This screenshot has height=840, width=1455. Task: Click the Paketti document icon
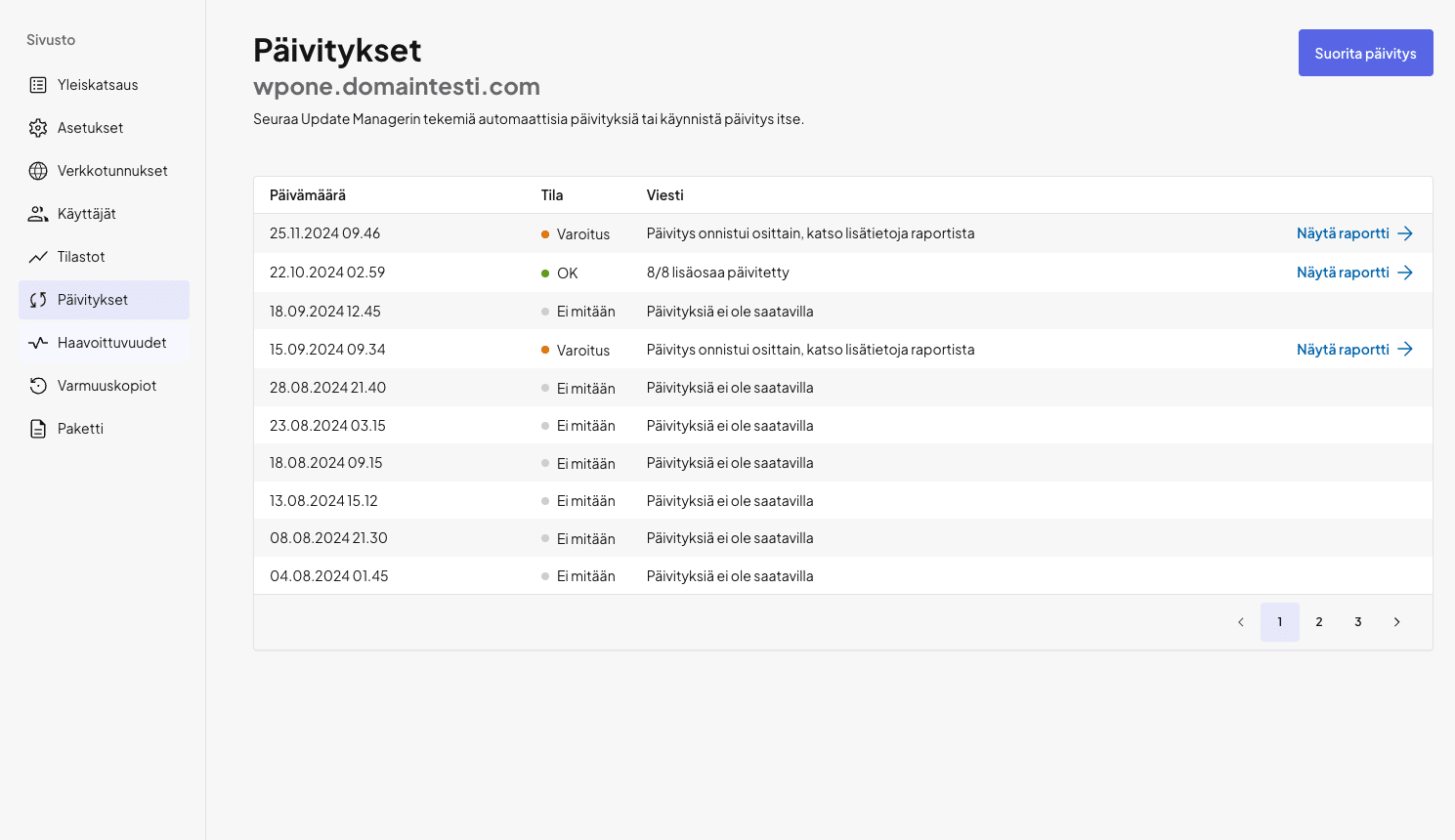[x=38, y=429]
